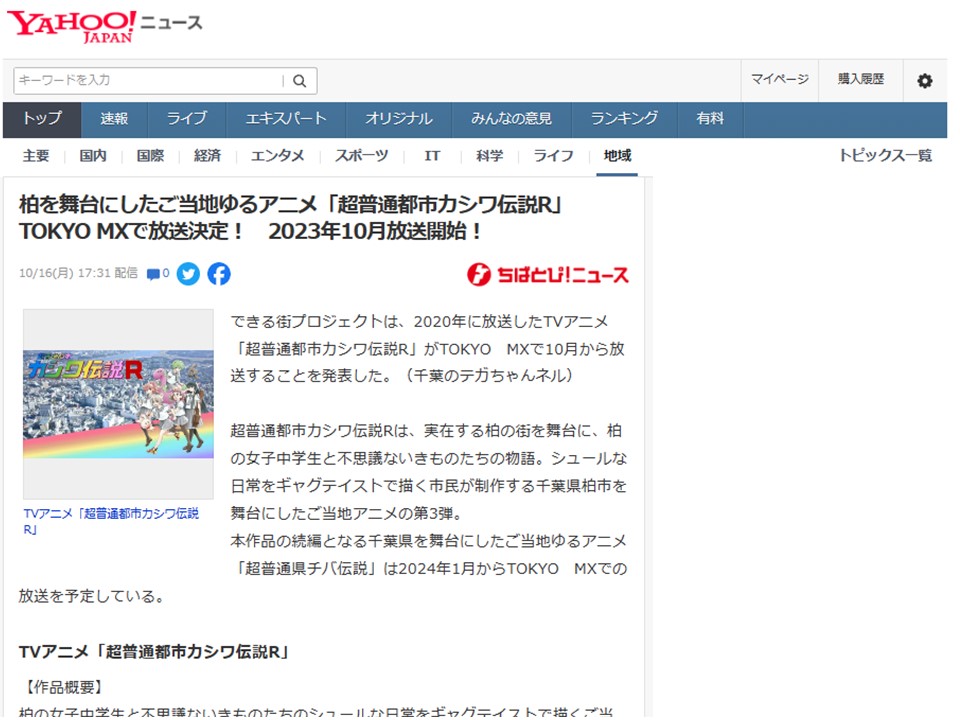Open the comments bubble icon
960x720 pixels.
(155, 274)
